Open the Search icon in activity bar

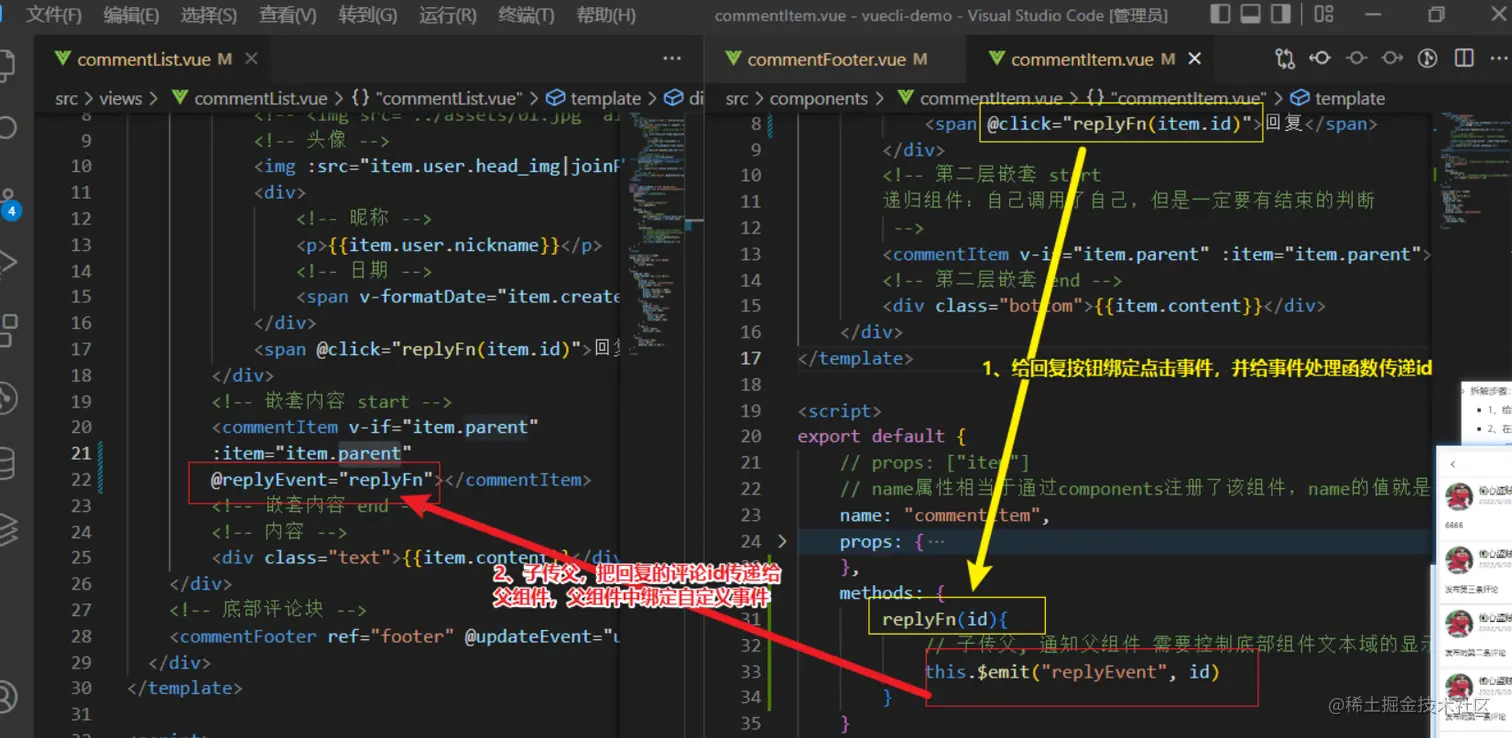coord(8,130)
